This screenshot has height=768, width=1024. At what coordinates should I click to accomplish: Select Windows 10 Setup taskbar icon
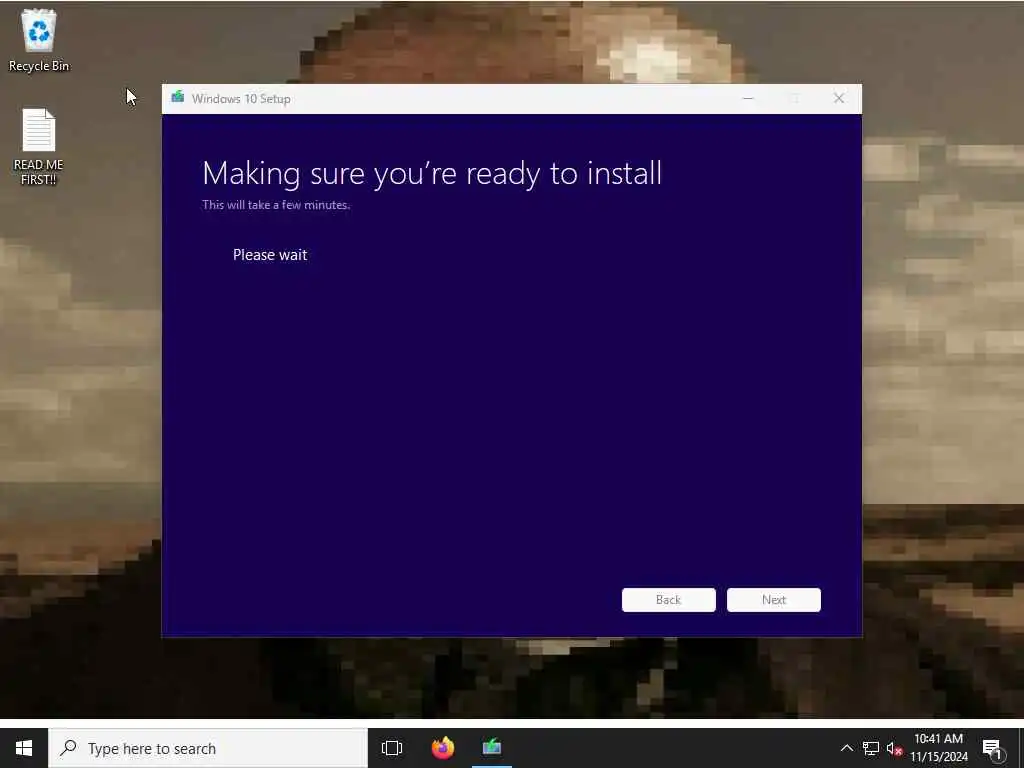(x=492, y=748)
